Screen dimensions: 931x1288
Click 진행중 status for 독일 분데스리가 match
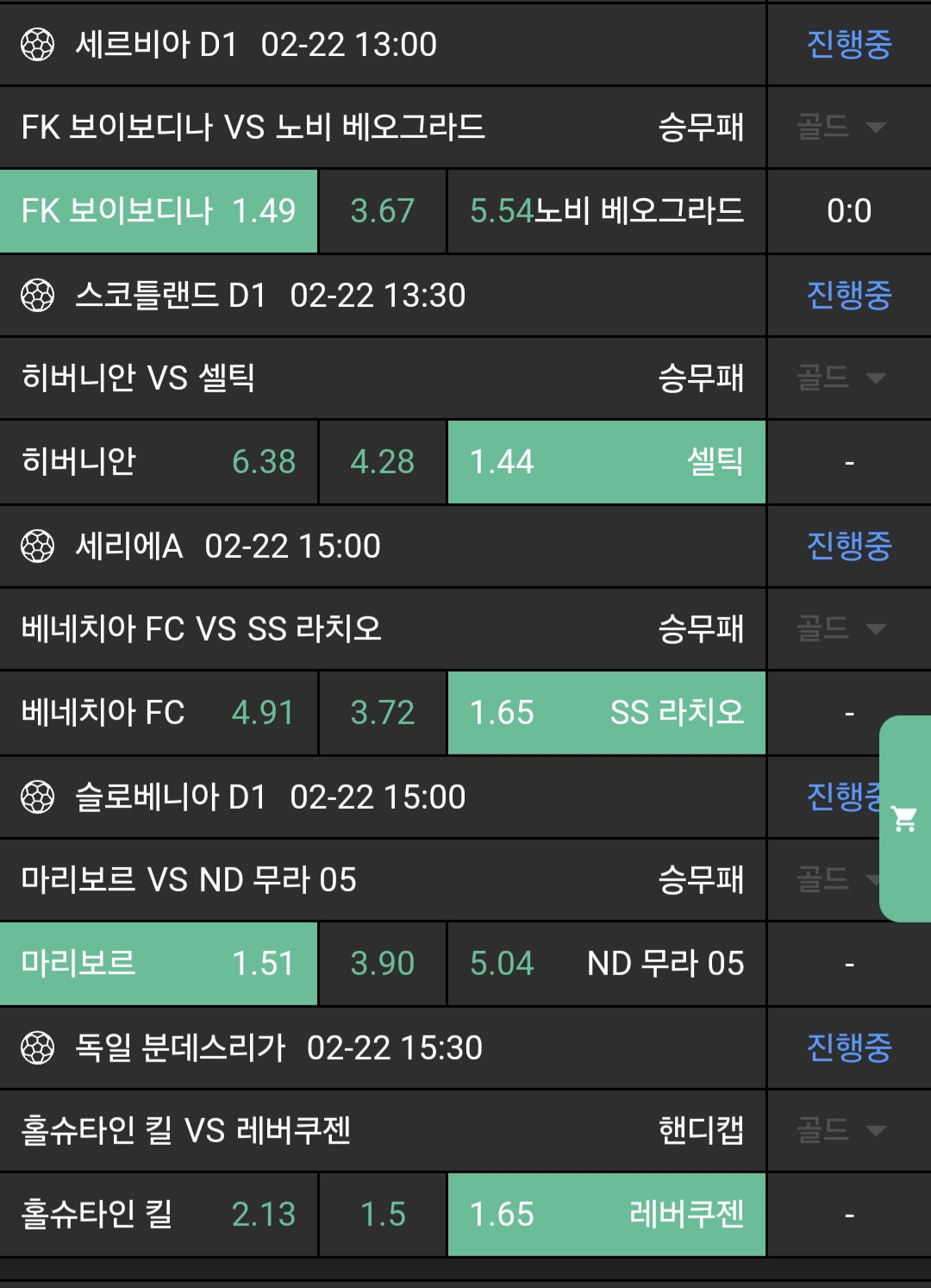click(x=848, y=1048)
